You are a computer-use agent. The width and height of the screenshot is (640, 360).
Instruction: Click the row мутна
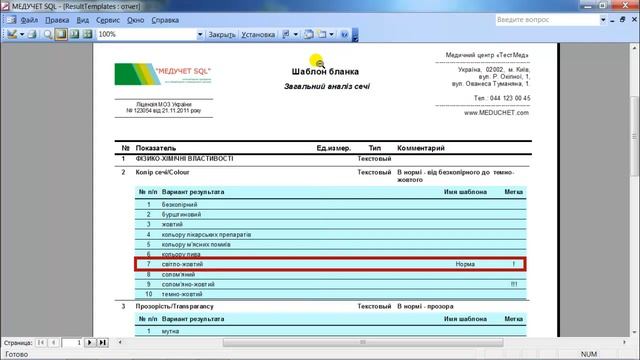331,331
